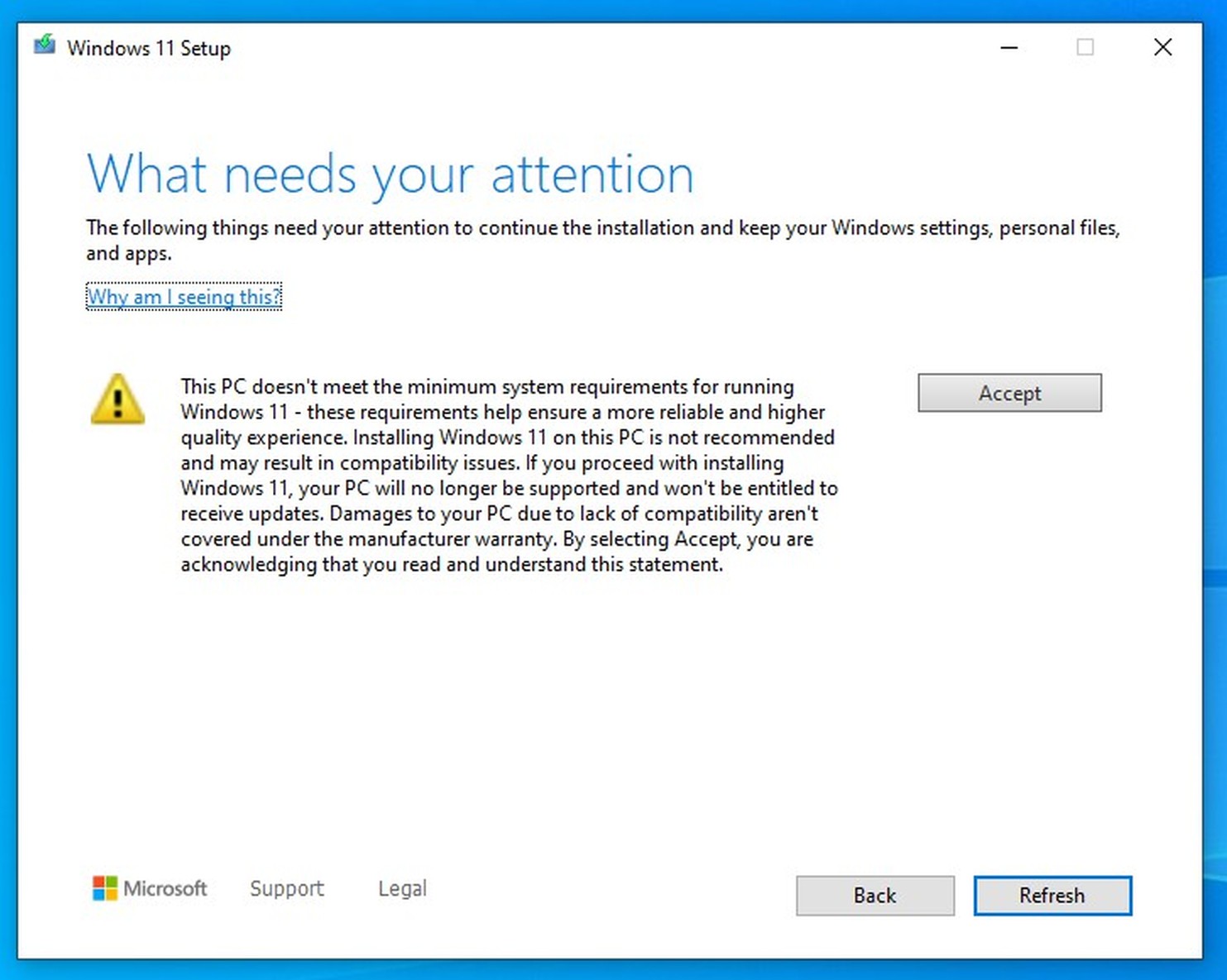The image size is (1227, 980).
Task: Go back with the Back button
Action: pos(875,896)
